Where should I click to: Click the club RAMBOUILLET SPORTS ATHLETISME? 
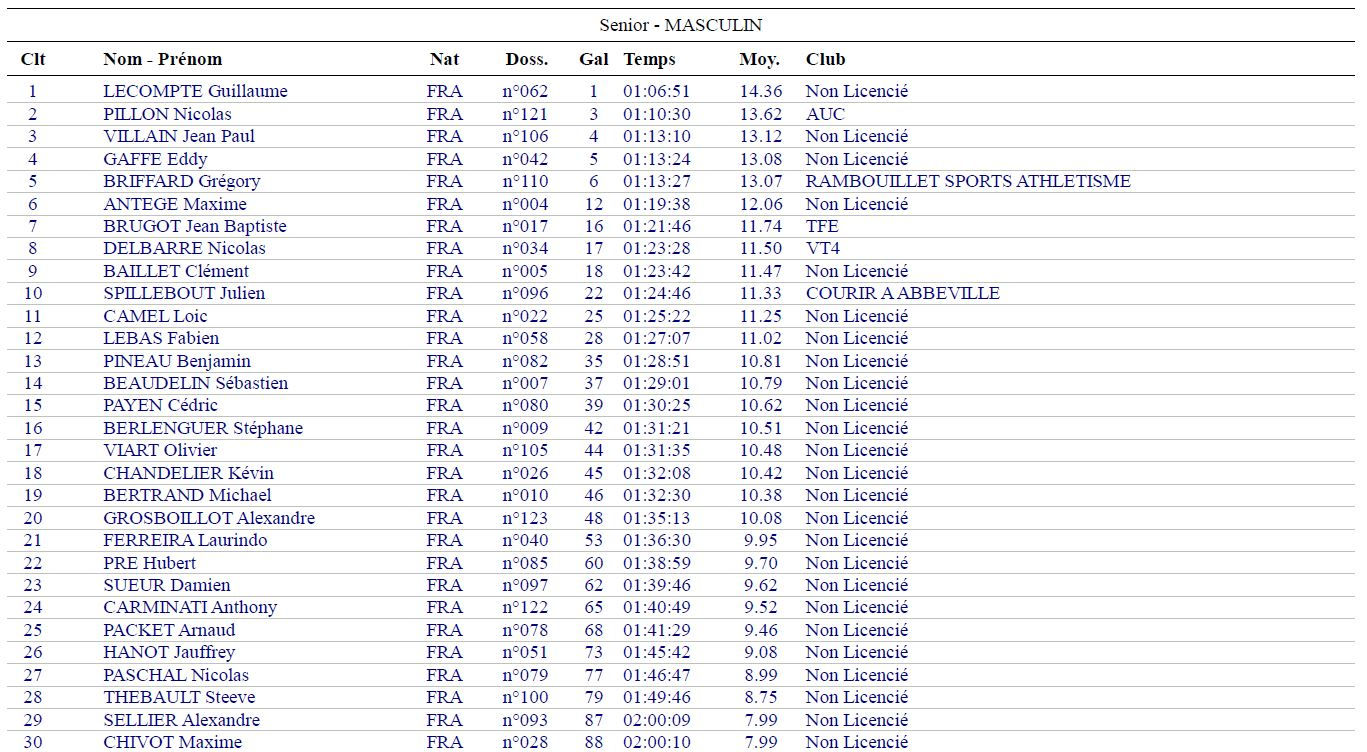[968, 181]
